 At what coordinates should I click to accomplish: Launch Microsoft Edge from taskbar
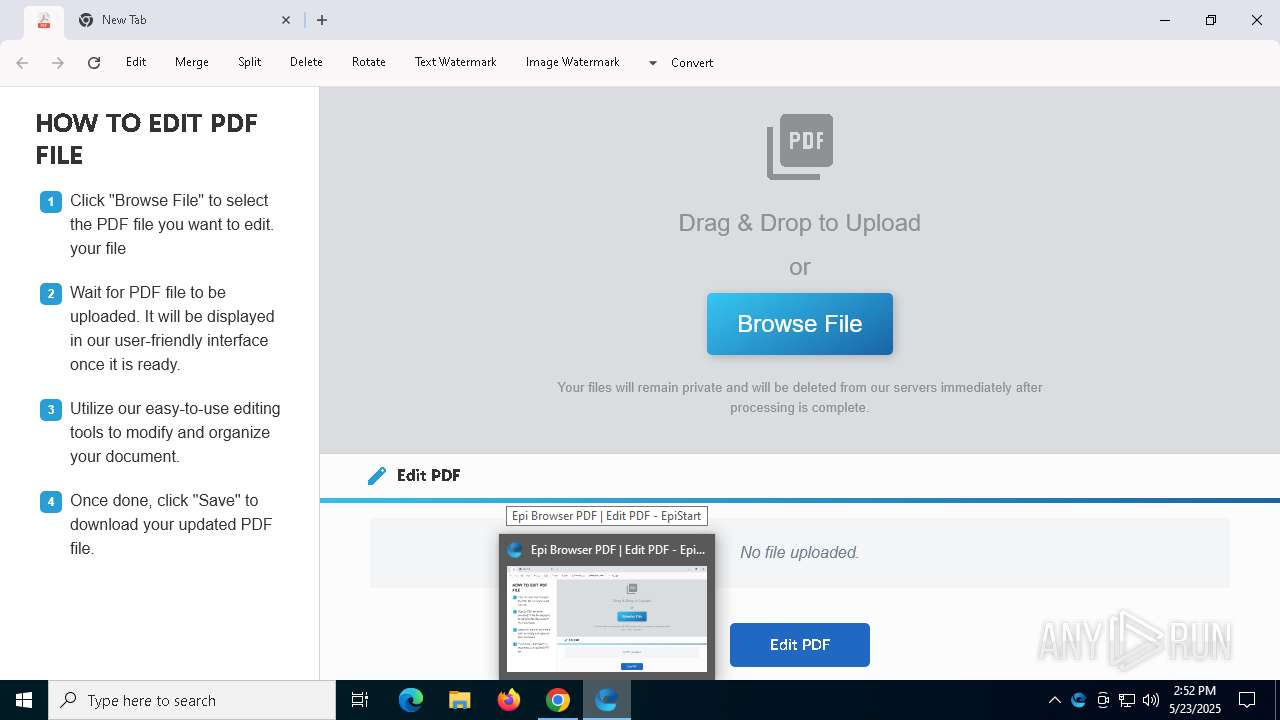pyautogui.click(x=411, y=700)
